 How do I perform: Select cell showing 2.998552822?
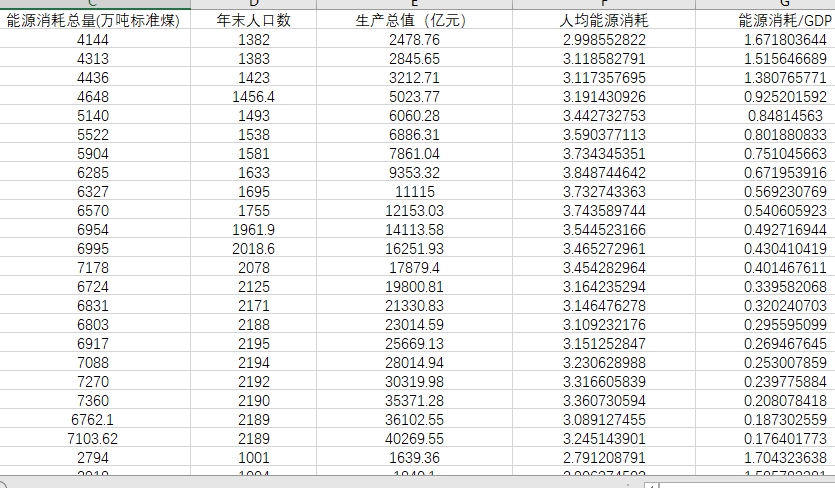click(604, 39)
